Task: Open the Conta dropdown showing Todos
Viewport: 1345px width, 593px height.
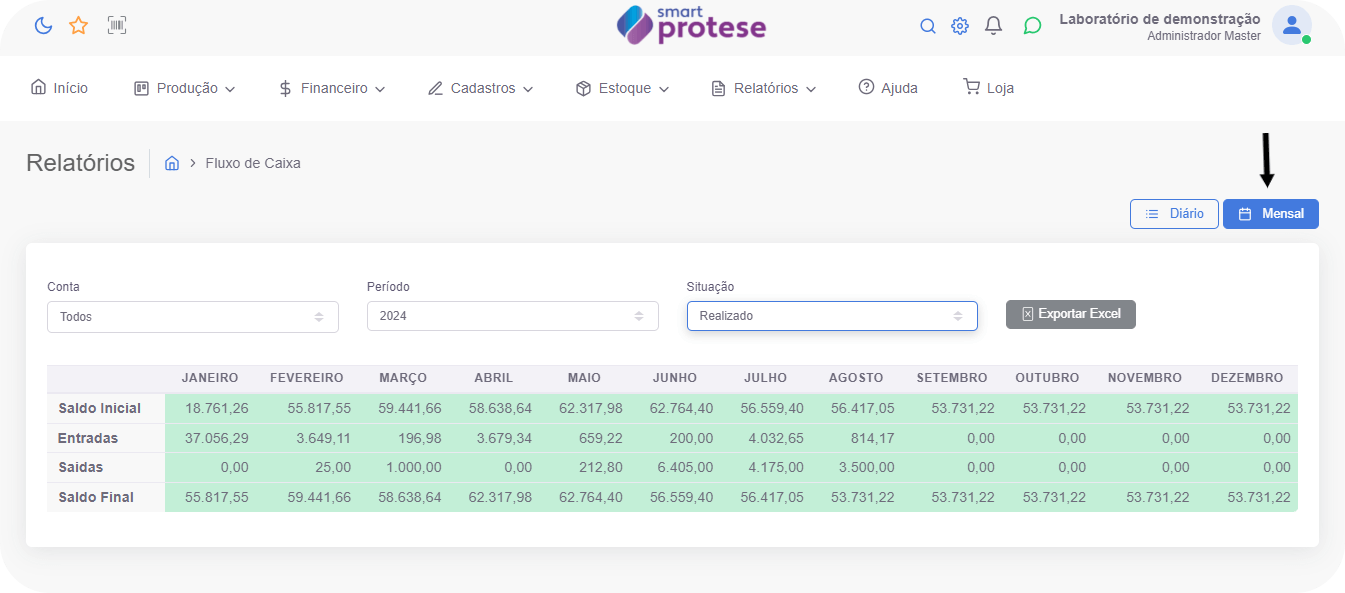Action: coord(193,316)
